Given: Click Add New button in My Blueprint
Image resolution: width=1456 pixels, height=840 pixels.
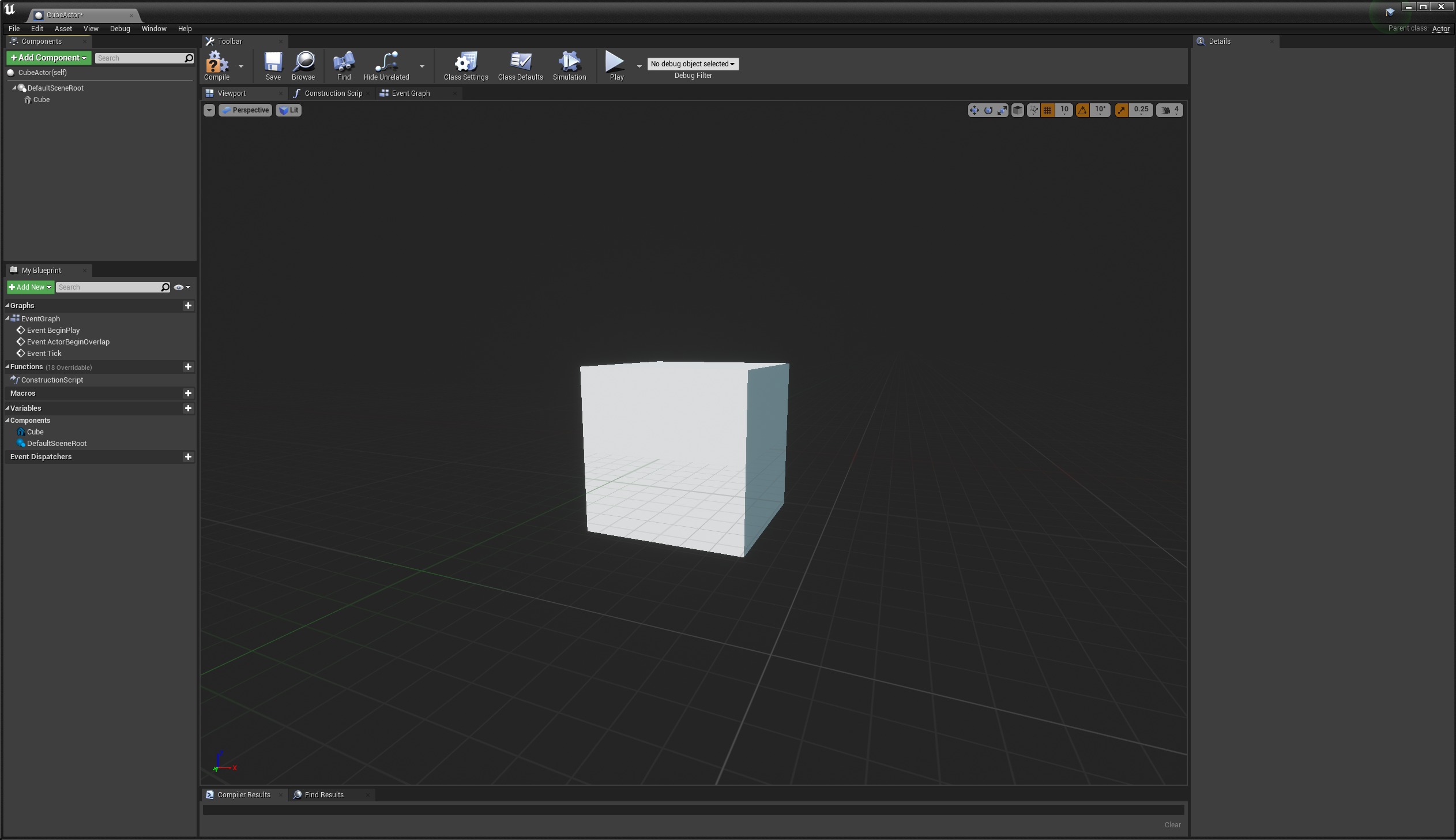Looking at the screenshot, I should 31,287.
